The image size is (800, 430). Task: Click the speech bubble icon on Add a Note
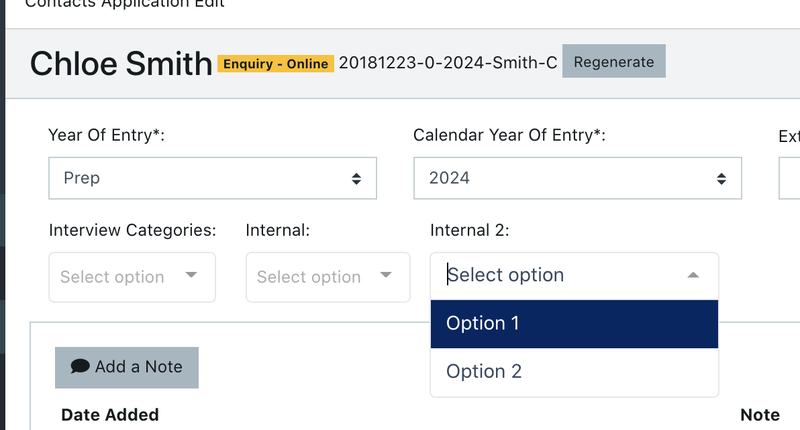80,367
